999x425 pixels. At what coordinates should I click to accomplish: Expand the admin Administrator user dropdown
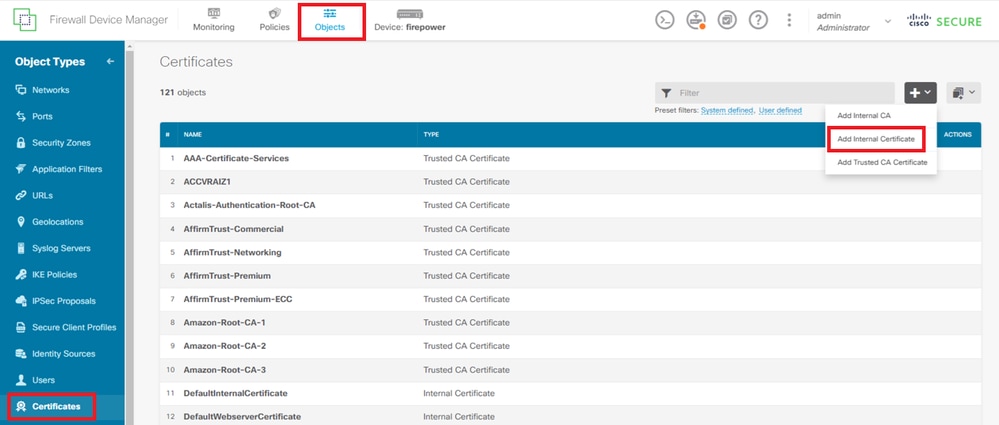[x=854, y=21]
